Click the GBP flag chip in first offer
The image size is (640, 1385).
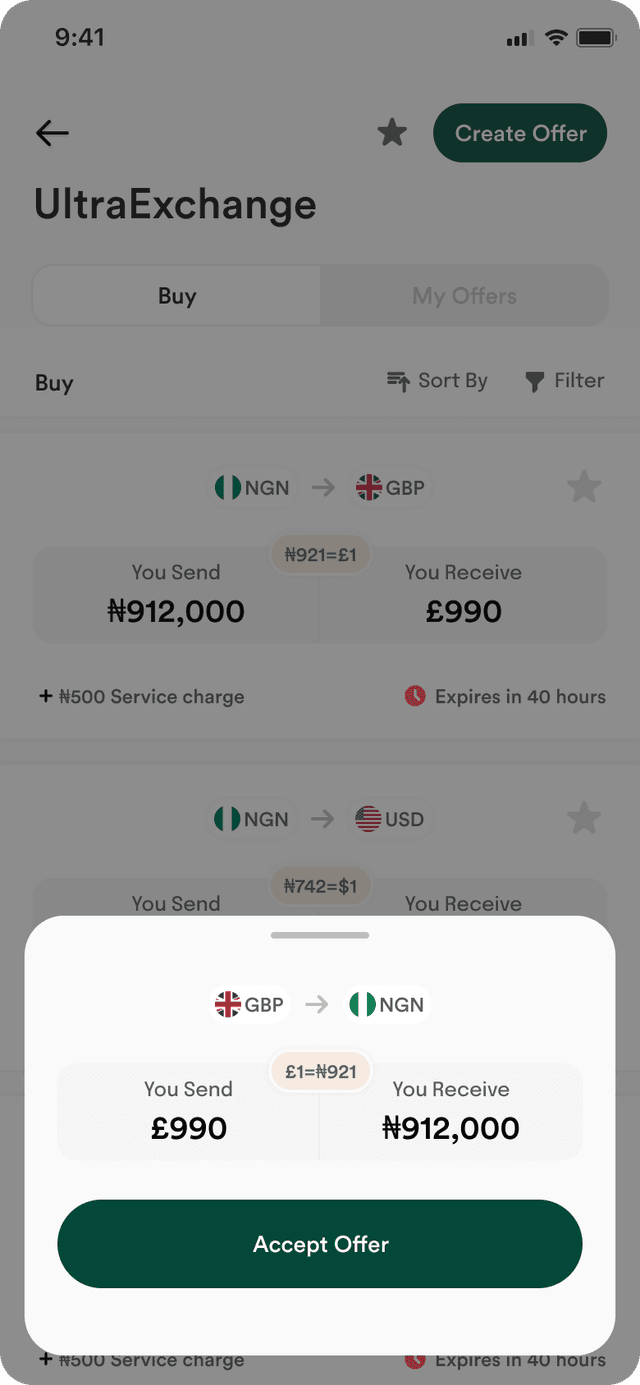(x=390, y=488)
